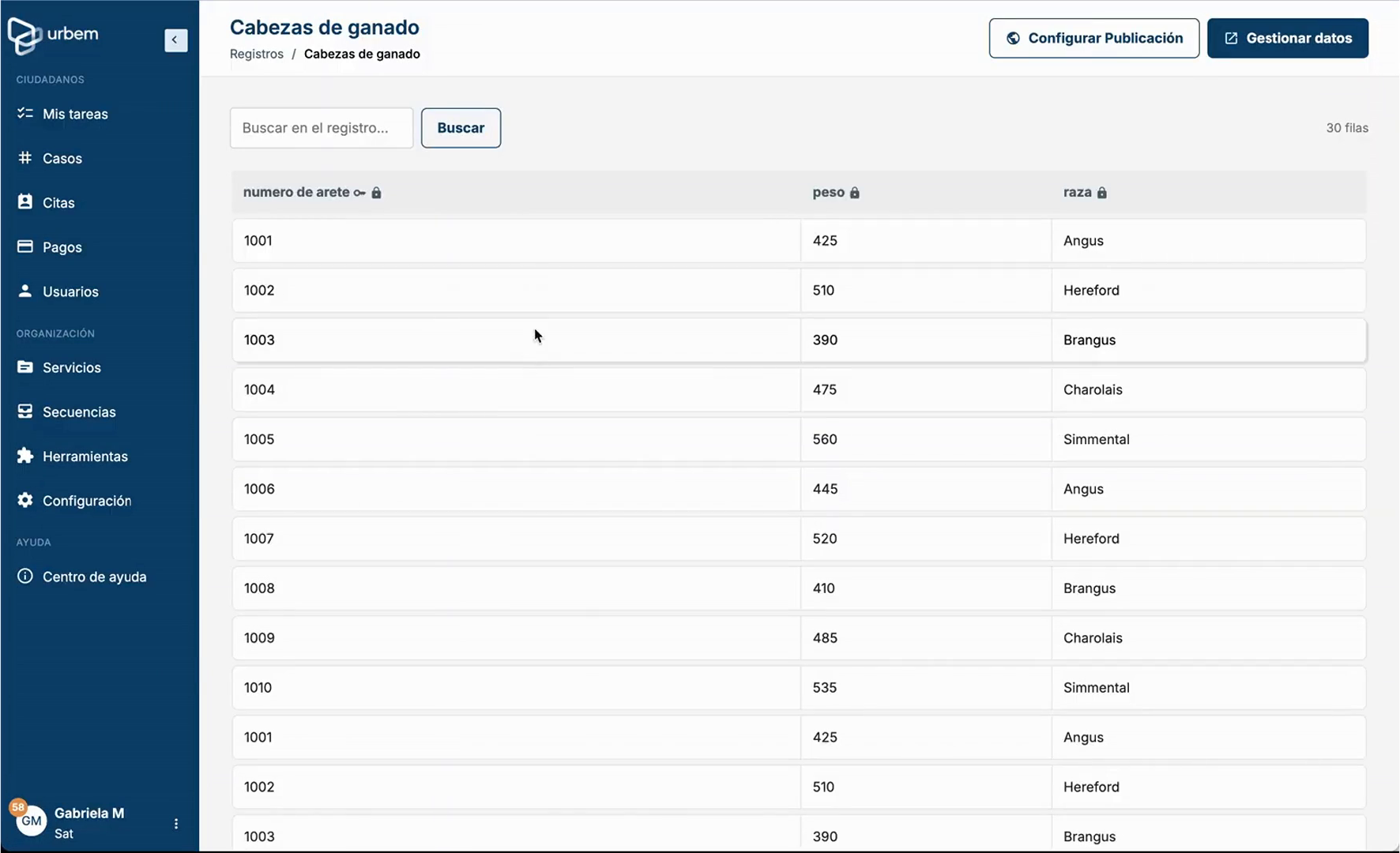Click the peso cell 560
The width and height of the screenshot is (1400, 853).
click(x=926, y=439)
